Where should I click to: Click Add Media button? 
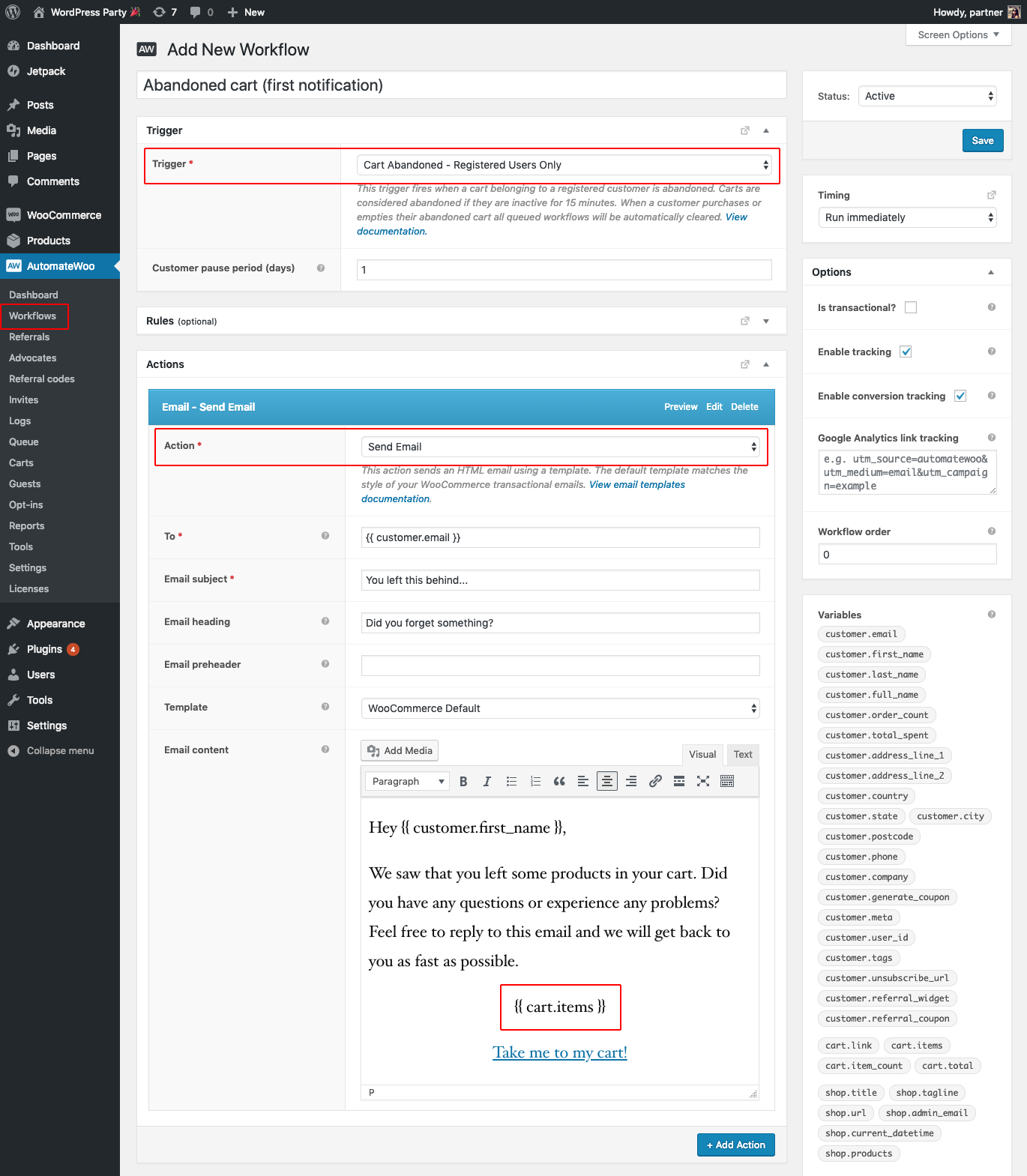coord(400,751)
